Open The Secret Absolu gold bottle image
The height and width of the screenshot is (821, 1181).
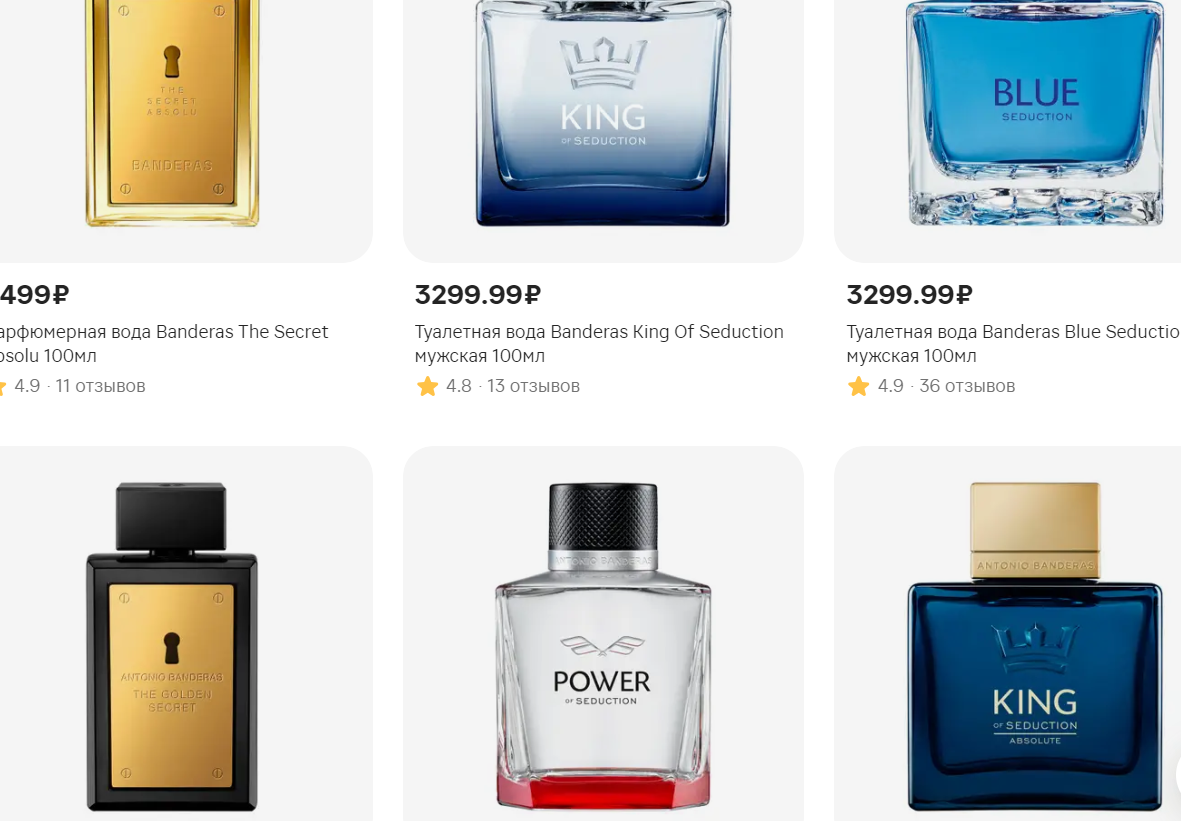pyautogui.click(x=172, y=113)
